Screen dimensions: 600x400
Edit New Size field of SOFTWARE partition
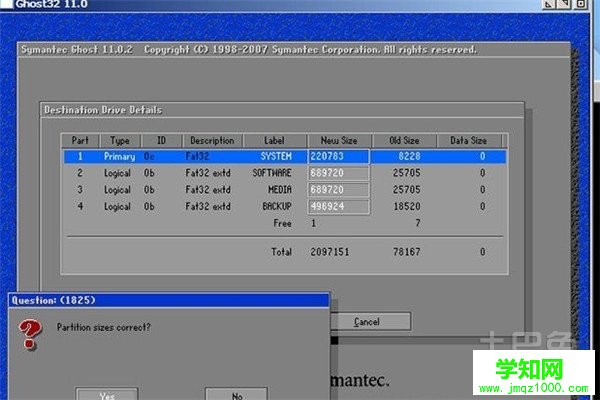pyautogui.click(x=338, y=173)
